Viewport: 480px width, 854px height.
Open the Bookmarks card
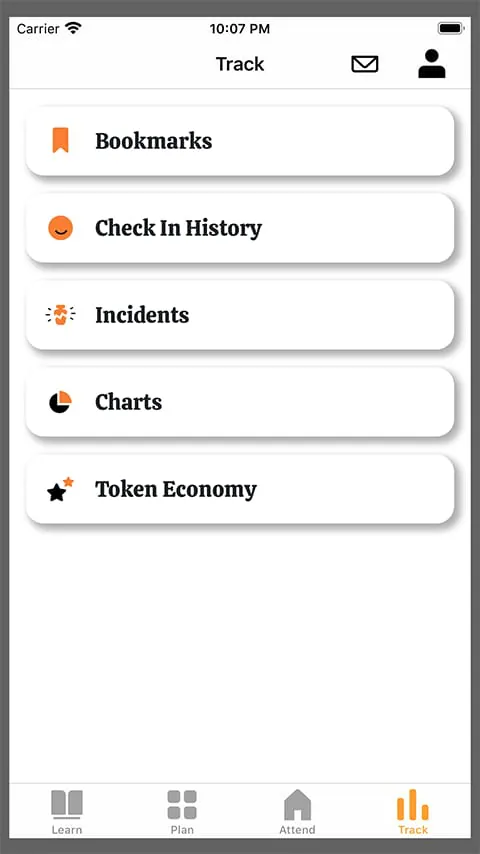(240, 141)
